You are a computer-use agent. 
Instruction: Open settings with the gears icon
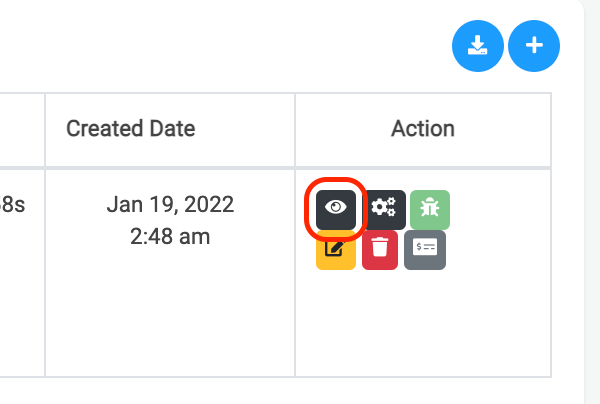[384, 208]
